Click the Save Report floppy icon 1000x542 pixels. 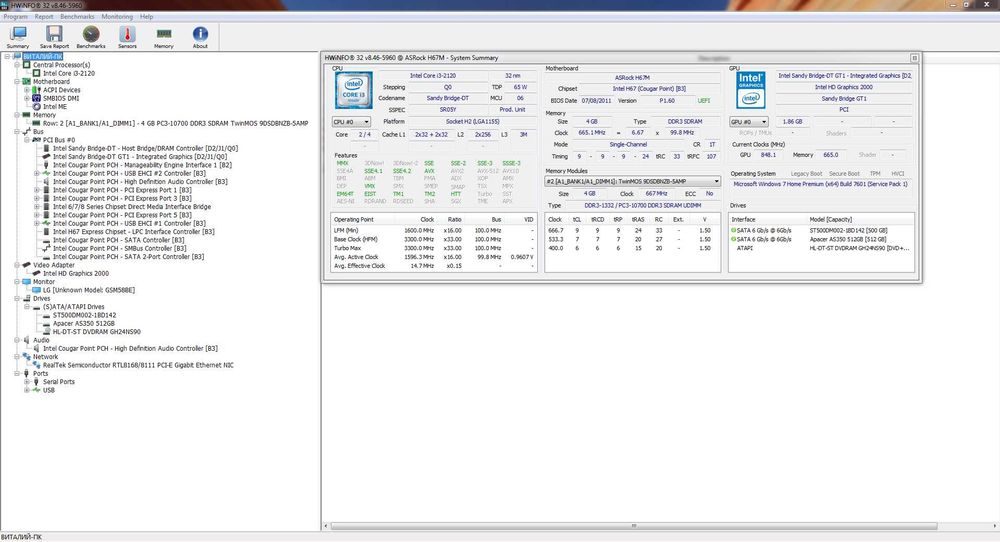pyautogui.click(x=54, y=37)
